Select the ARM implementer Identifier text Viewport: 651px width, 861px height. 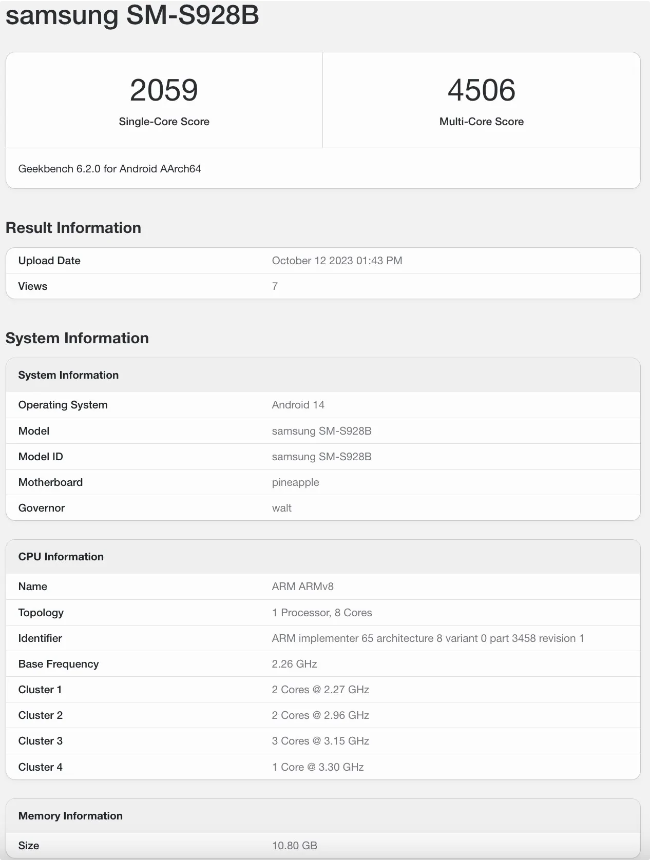(x=428, y=638)
